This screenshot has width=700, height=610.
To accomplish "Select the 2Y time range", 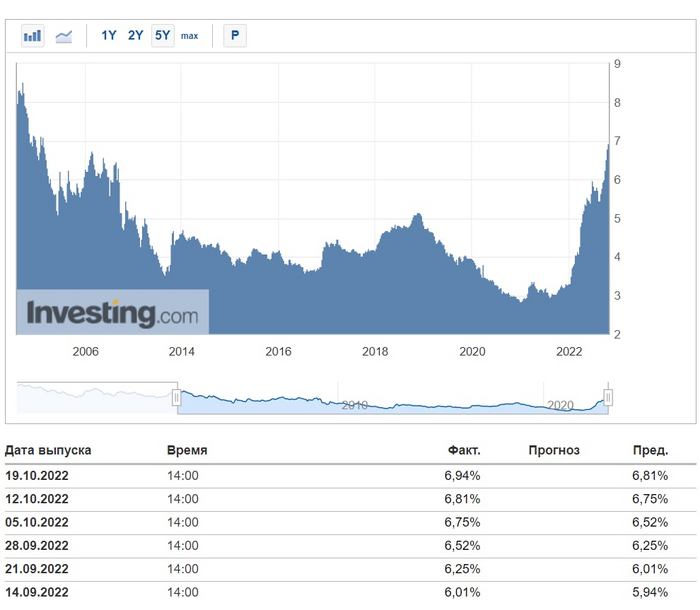I will (135, 36).
